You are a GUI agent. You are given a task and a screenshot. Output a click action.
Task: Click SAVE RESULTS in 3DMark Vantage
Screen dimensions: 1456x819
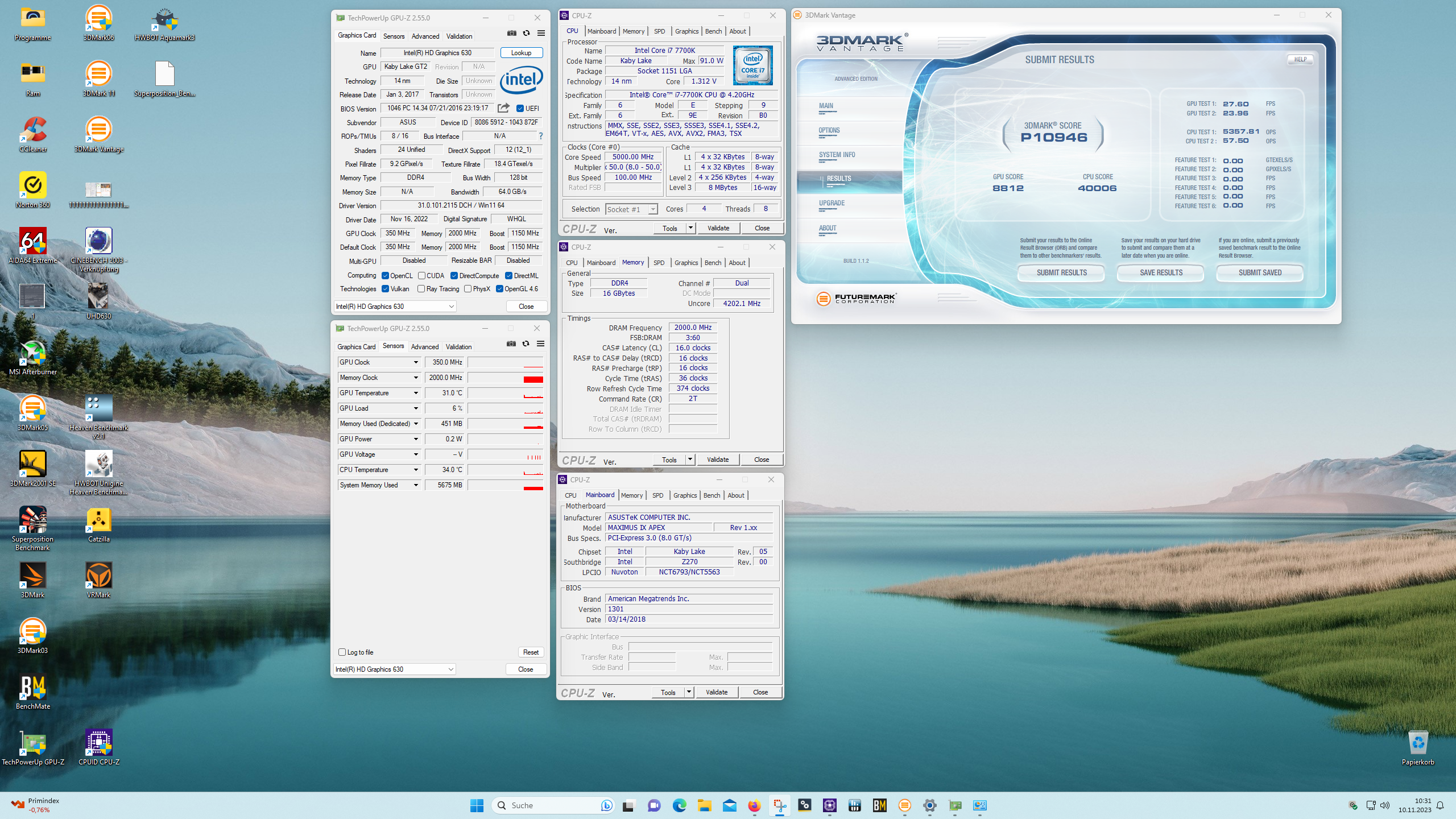(1161, 273)
